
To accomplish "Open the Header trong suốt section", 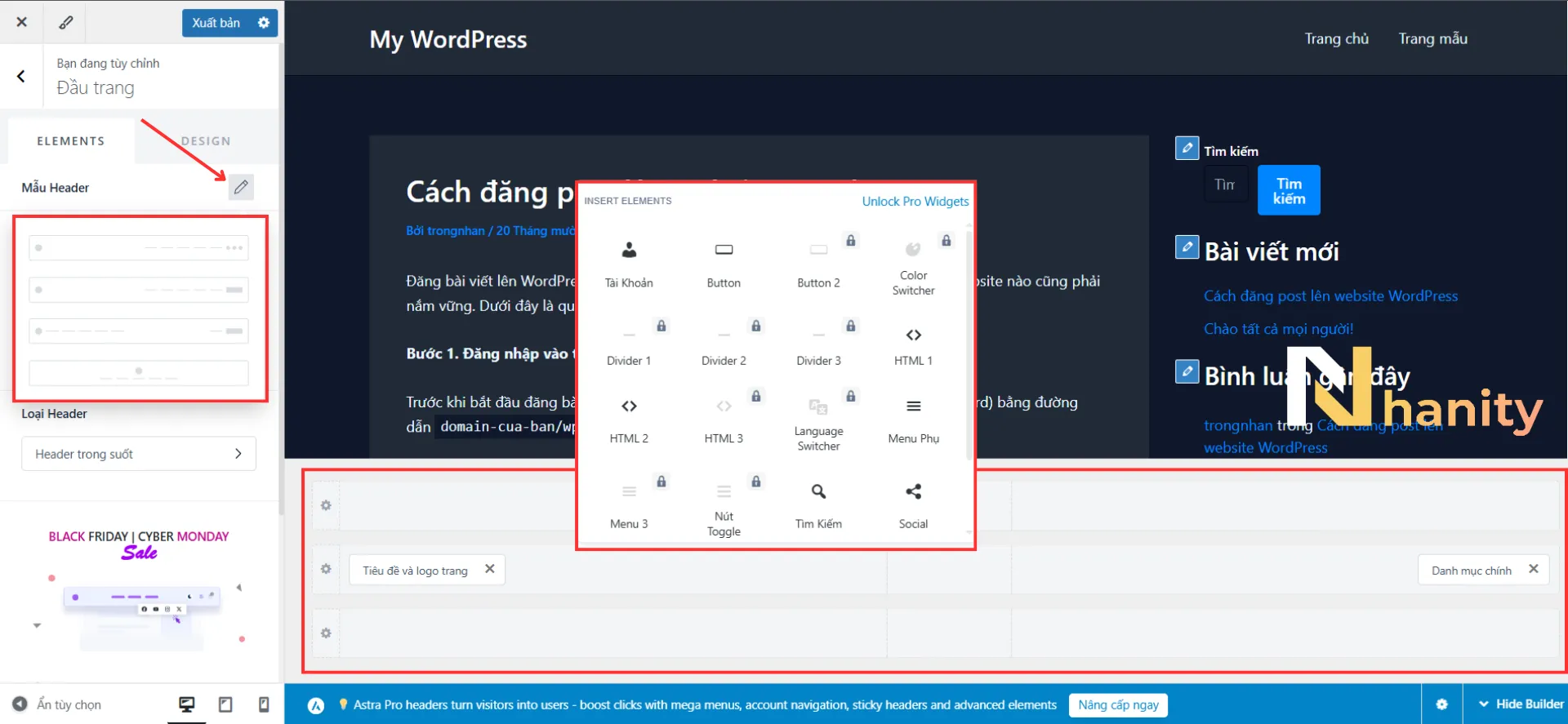I will coord(139,454).
